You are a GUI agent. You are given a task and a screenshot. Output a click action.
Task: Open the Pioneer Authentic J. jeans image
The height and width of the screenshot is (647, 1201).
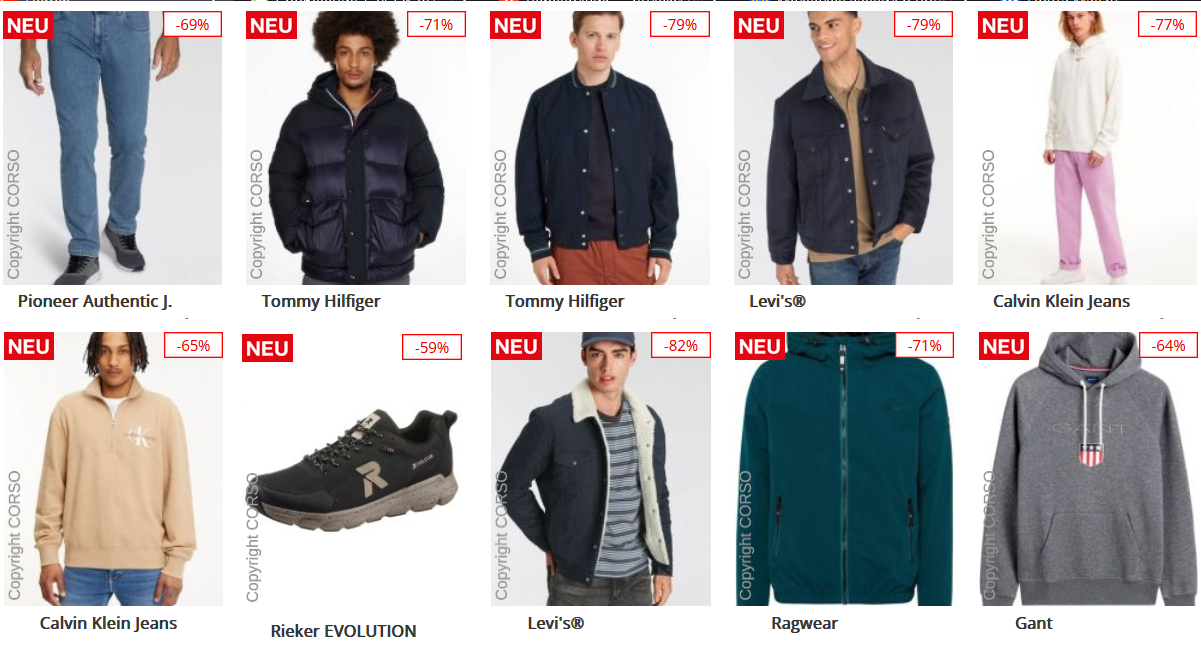click(x=112, y=148)
